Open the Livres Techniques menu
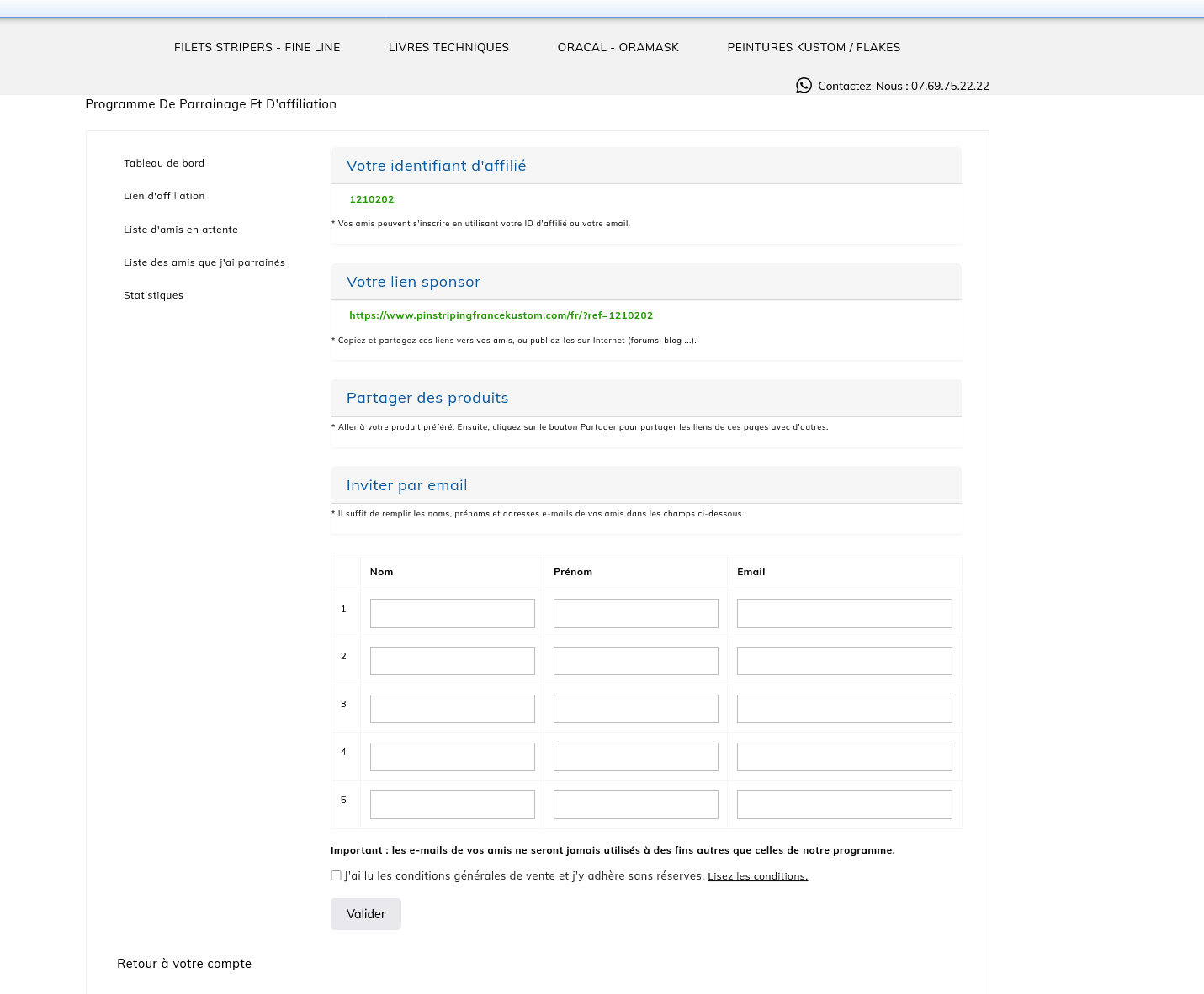Screen dimensions: 1204x994 pyautogui.click(x=448, y=47)
